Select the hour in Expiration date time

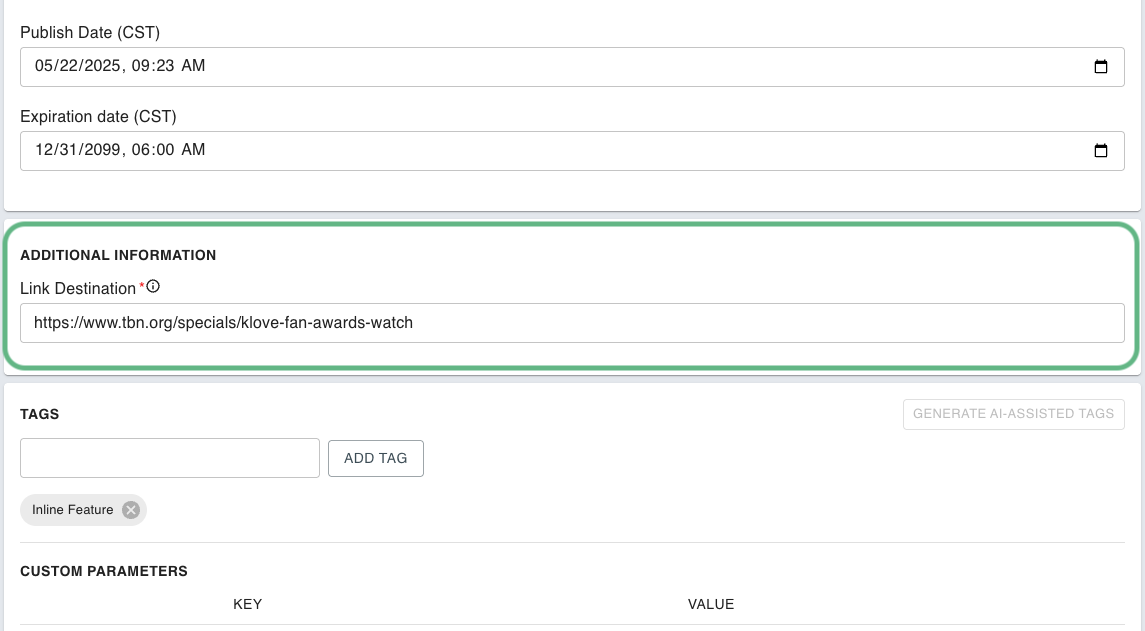[x=140, y=151]
